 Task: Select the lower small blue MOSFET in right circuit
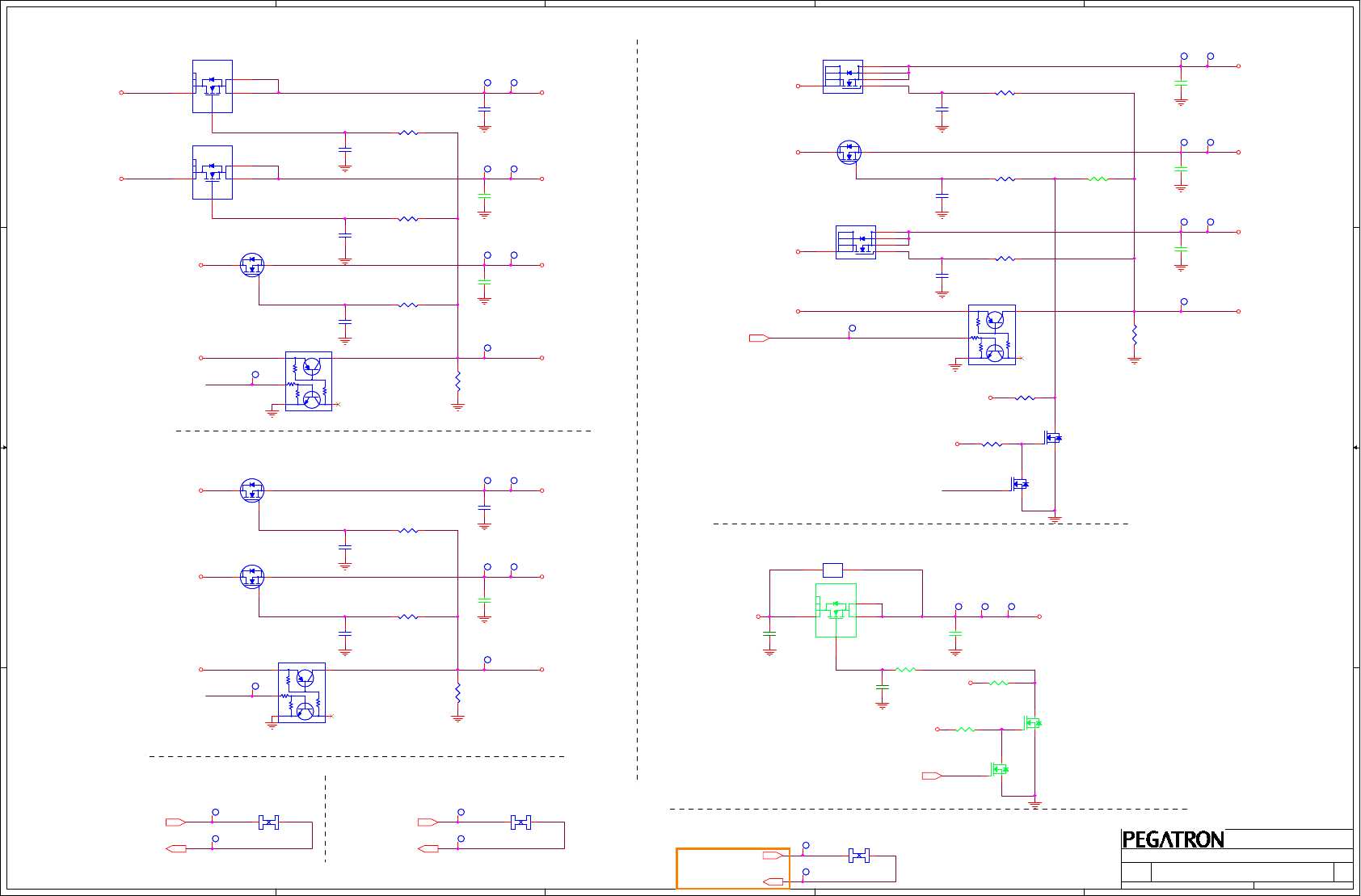point(1019,483)
